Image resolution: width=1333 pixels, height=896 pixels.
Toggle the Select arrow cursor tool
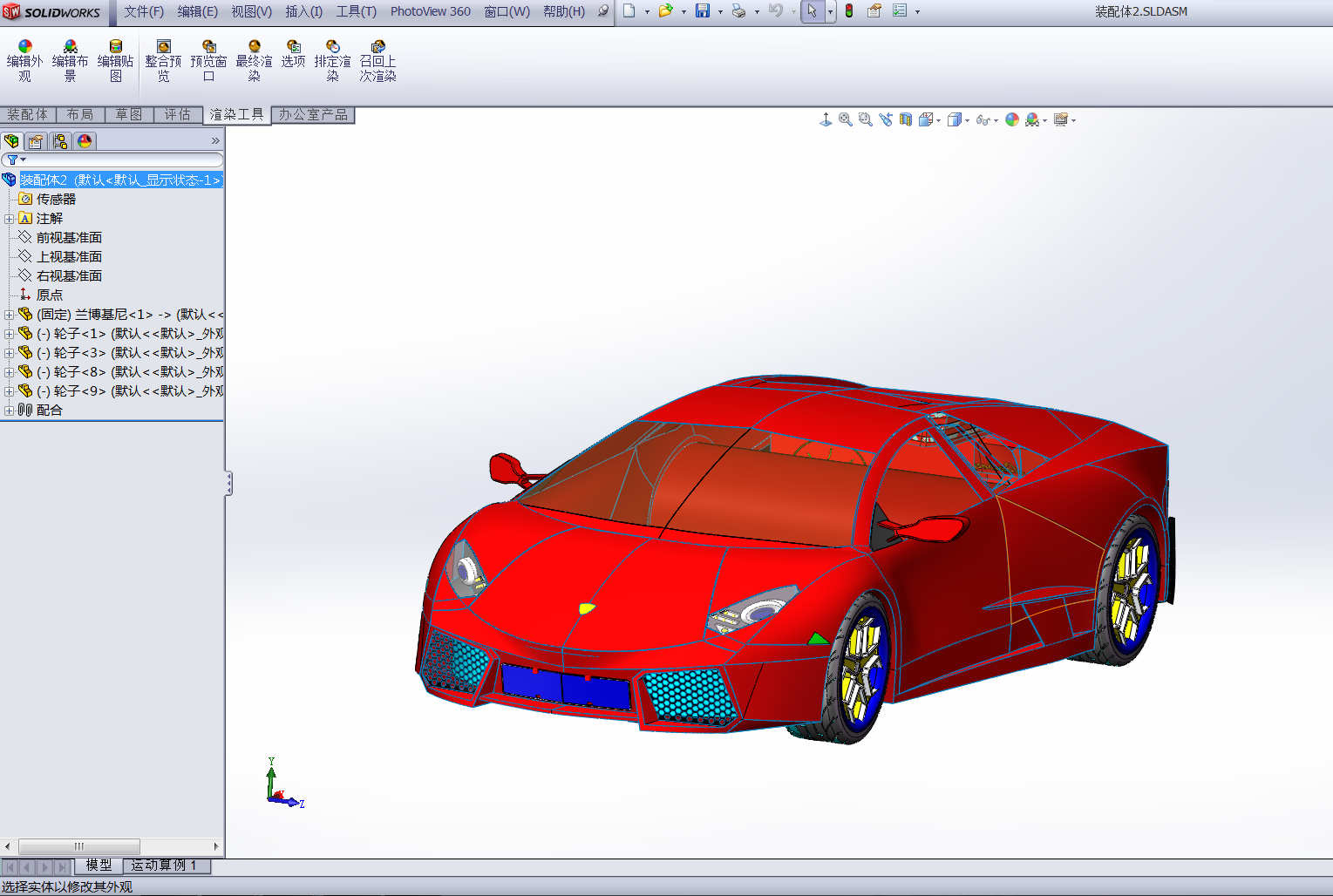tap(812, 11)
